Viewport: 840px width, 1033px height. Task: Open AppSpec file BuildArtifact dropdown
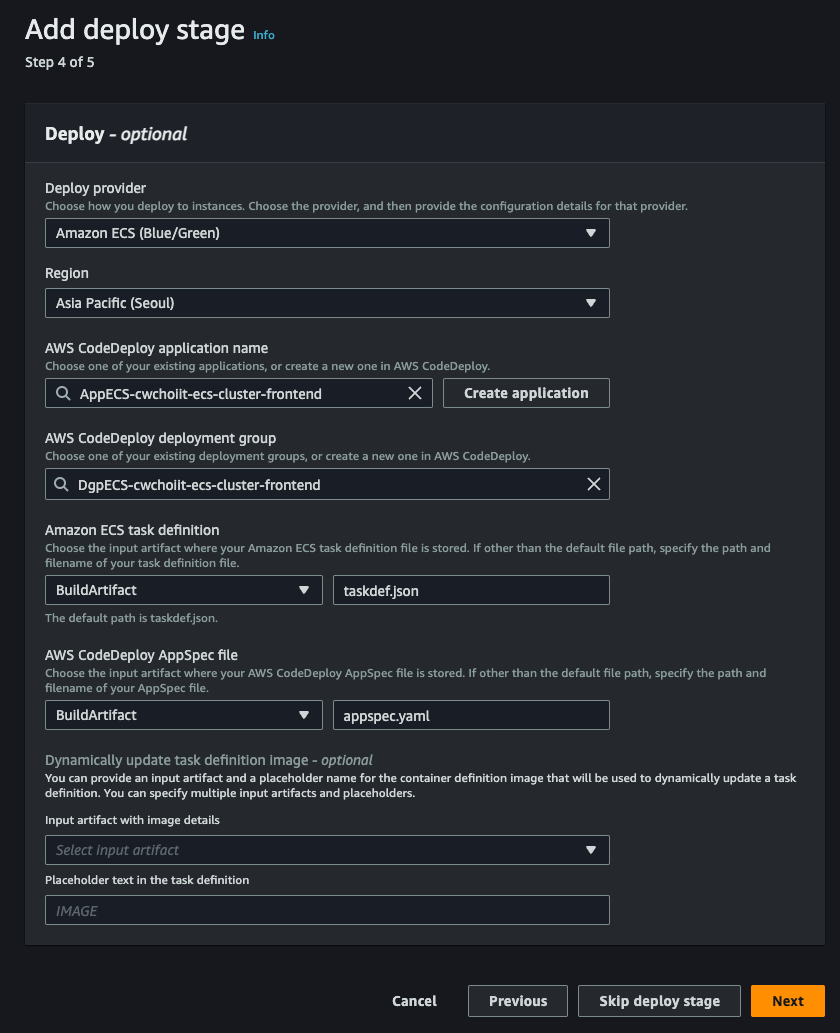pos(184,715)
